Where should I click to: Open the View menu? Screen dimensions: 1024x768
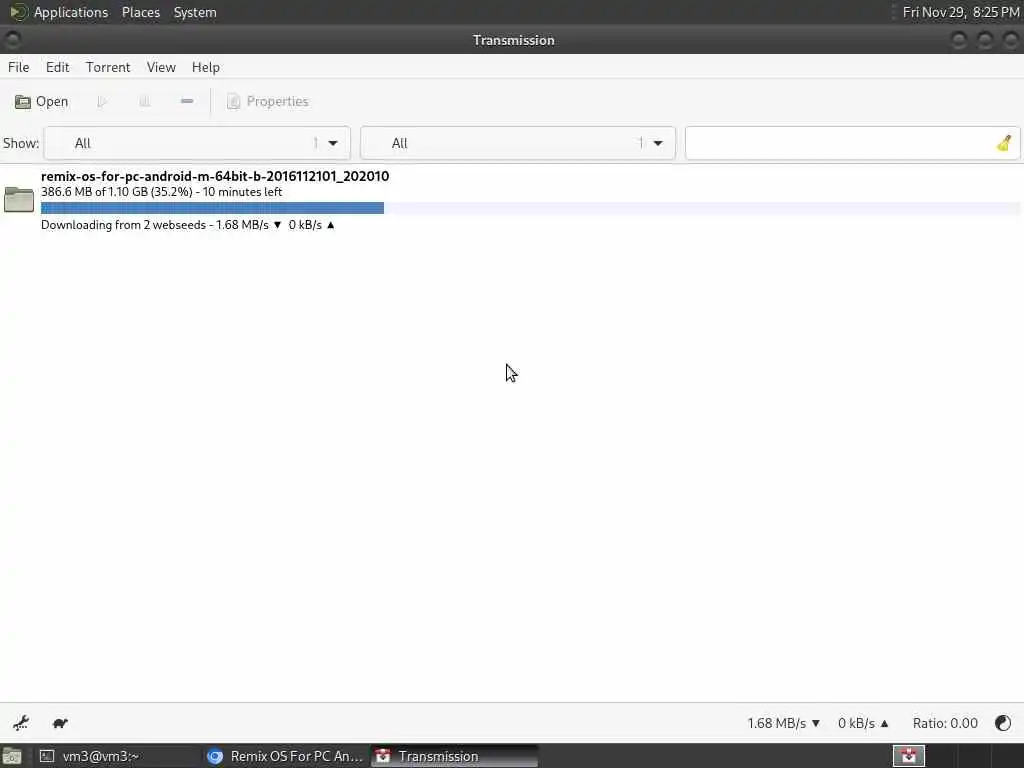161,67
